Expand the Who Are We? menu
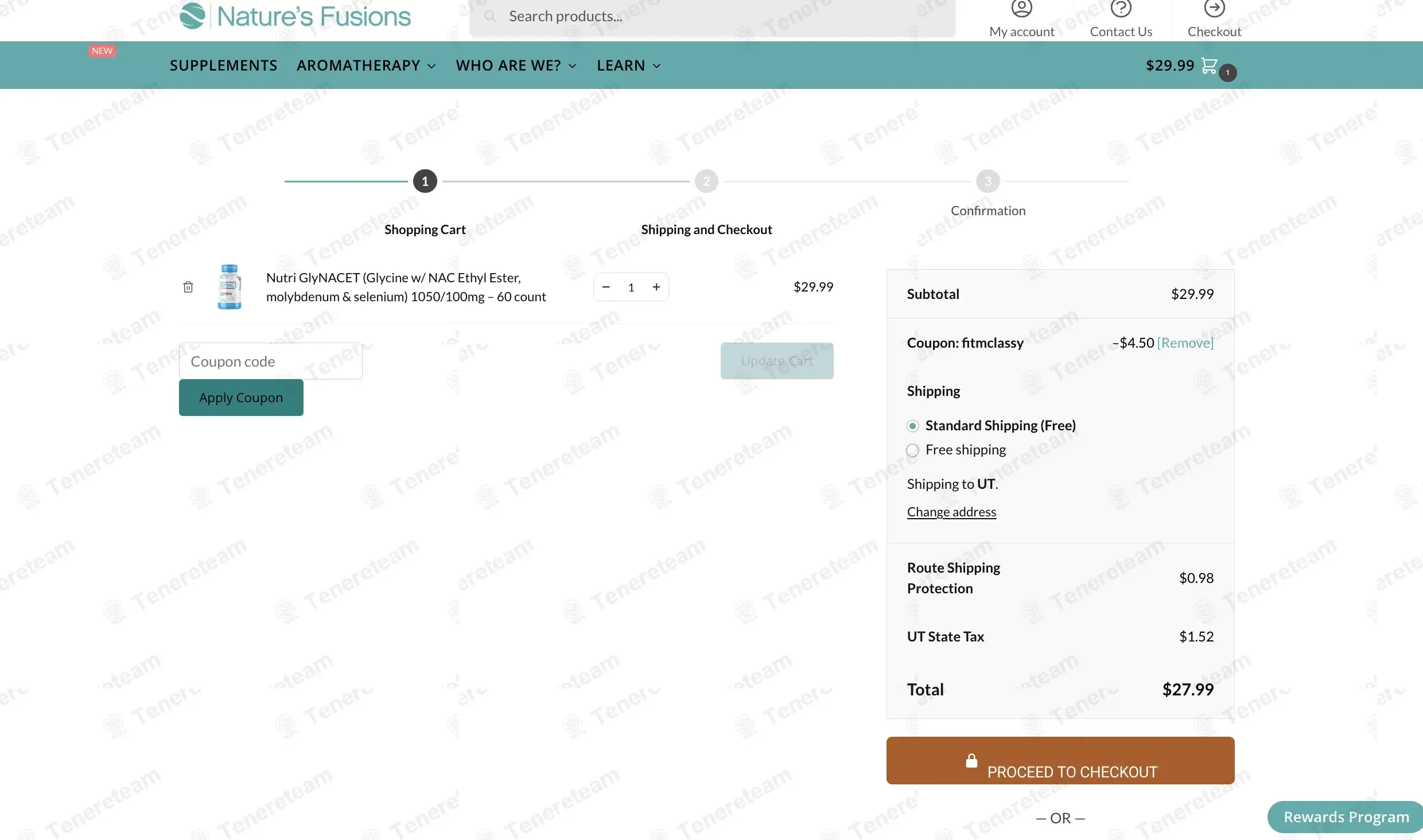This screenshot has width=1423, height=840. click(x=515, y=65)
